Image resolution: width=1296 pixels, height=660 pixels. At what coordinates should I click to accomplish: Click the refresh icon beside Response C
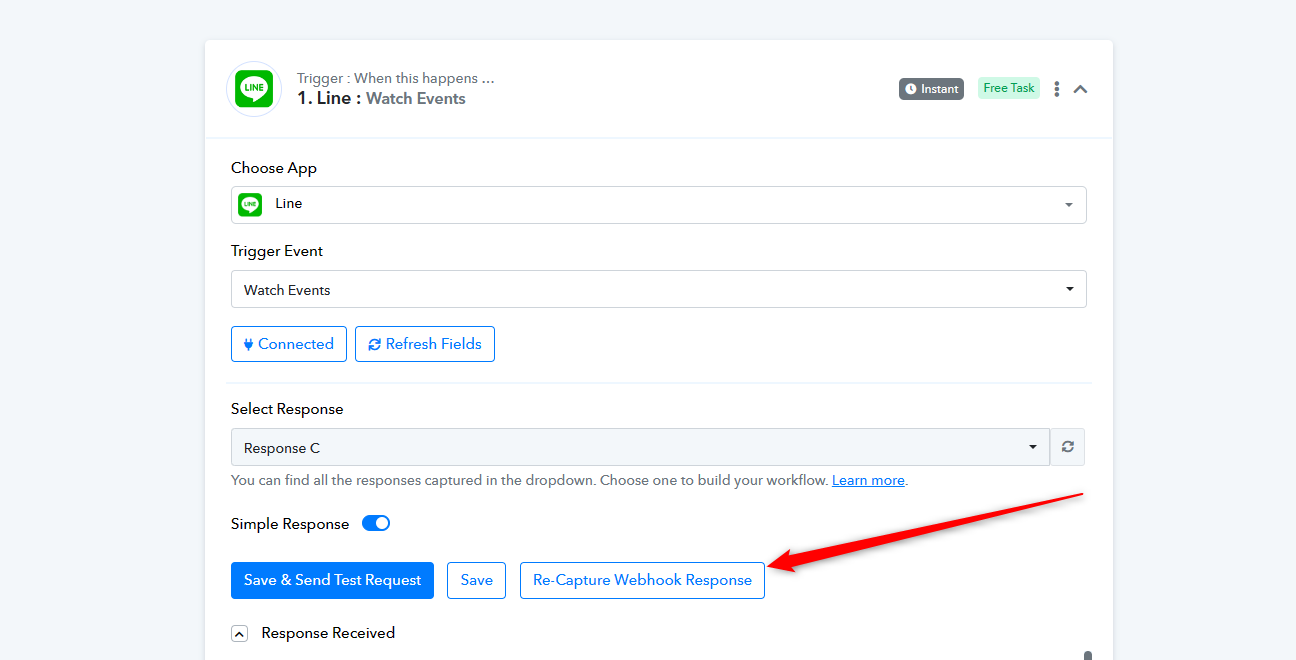point(1067,447)
